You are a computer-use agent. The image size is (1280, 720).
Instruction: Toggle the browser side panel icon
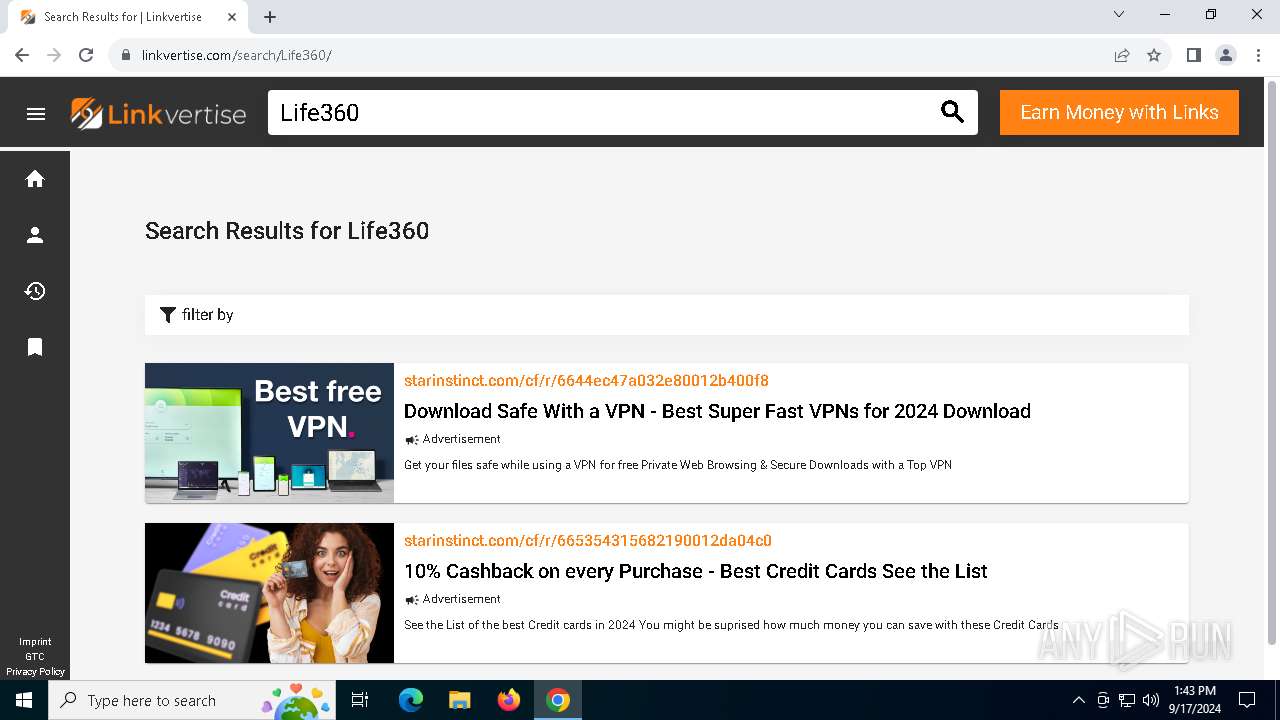coord(1193,55)
